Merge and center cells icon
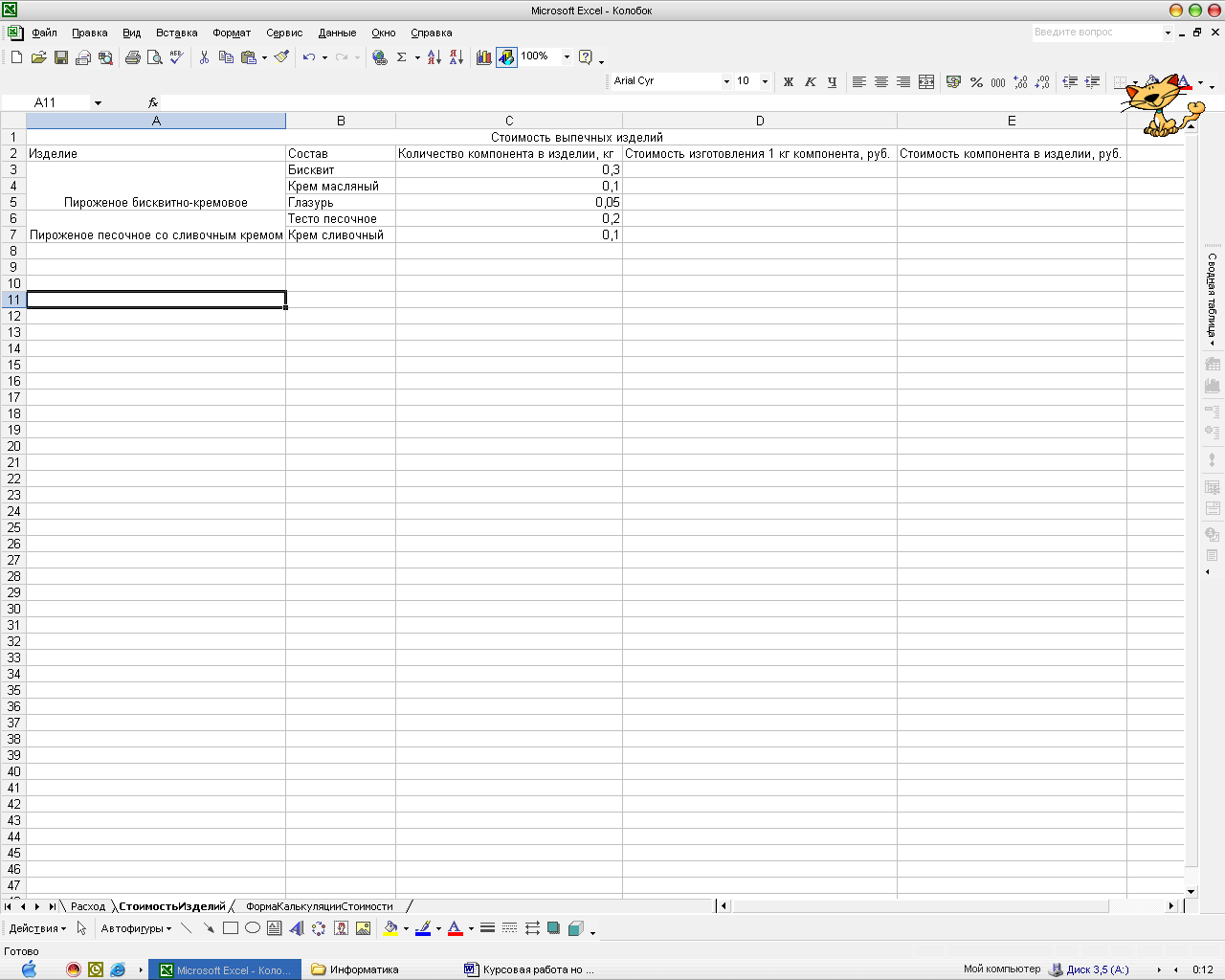The height and width of the screenshot is (980, 1225). pos(925,82)
